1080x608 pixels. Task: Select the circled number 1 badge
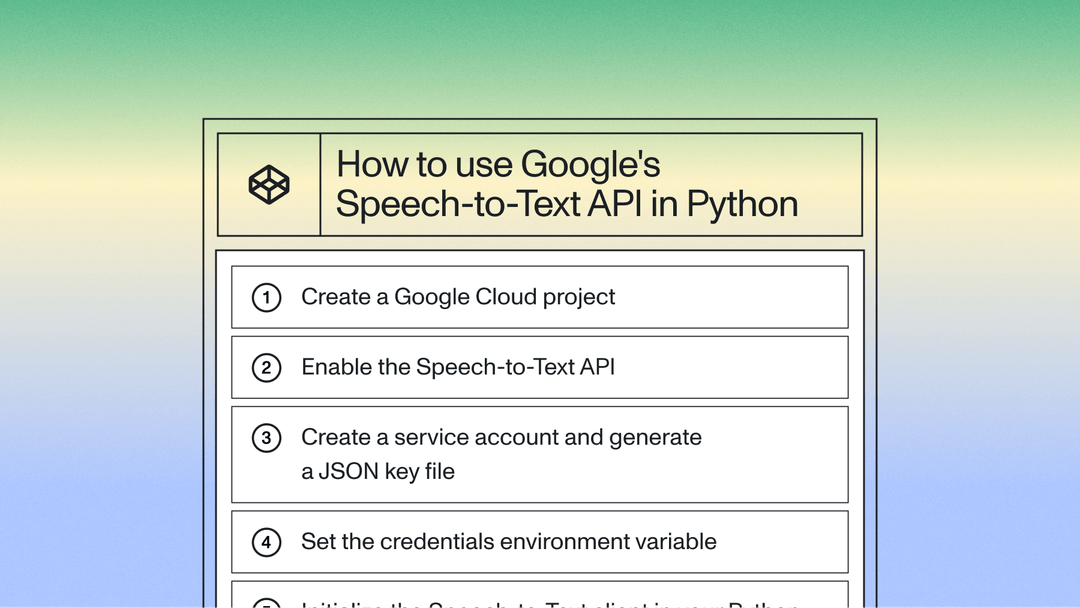pos(266,297)
